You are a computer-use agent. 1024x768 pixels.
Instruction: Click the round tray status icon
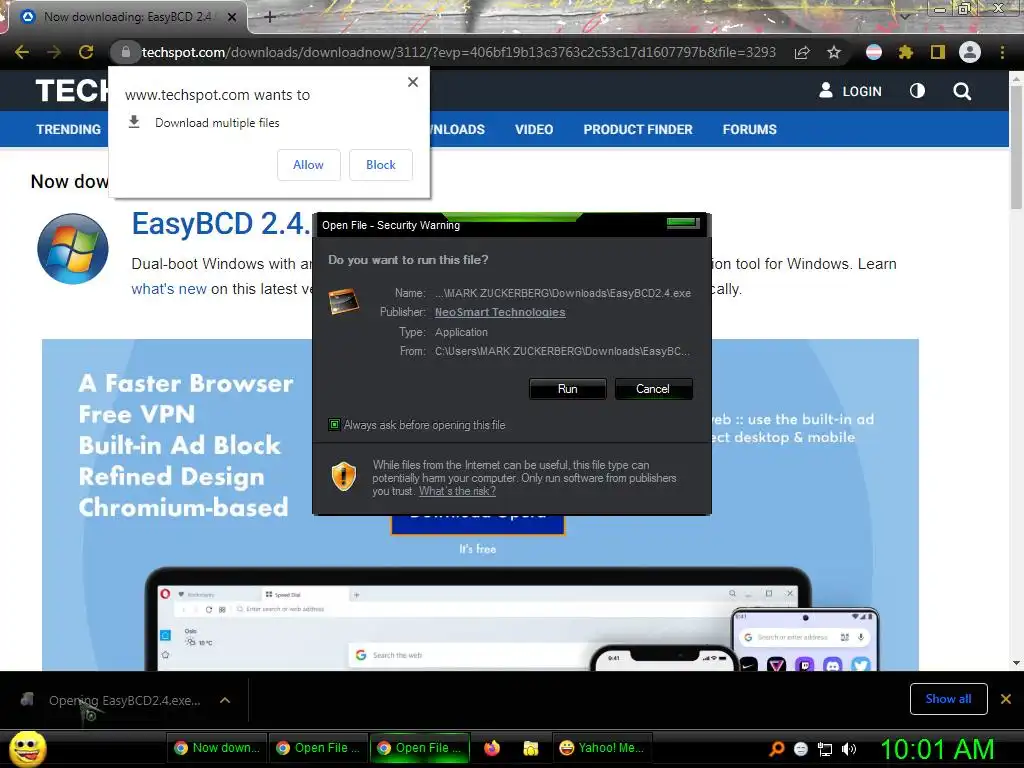pyautogui.click(x=801, y=749)
